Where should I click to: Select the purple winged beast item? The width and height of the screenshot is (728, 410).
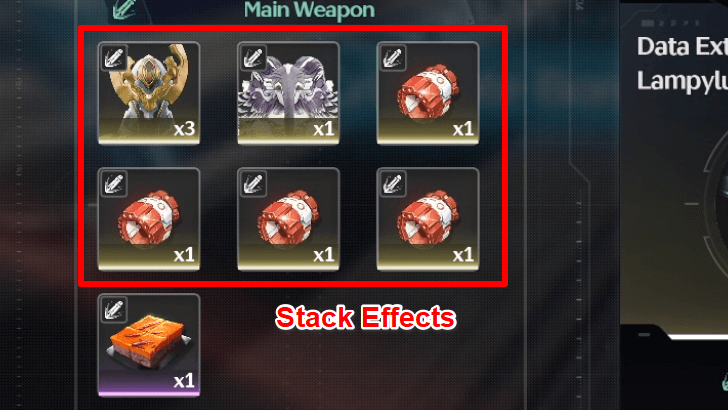[288, 93]
